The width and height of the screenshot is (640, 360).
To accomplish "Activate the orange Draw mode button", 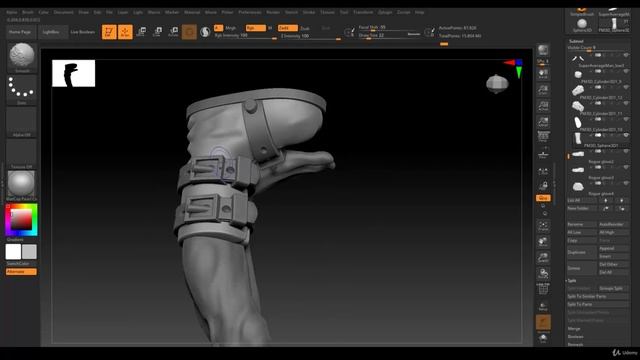I will point(125,32).
